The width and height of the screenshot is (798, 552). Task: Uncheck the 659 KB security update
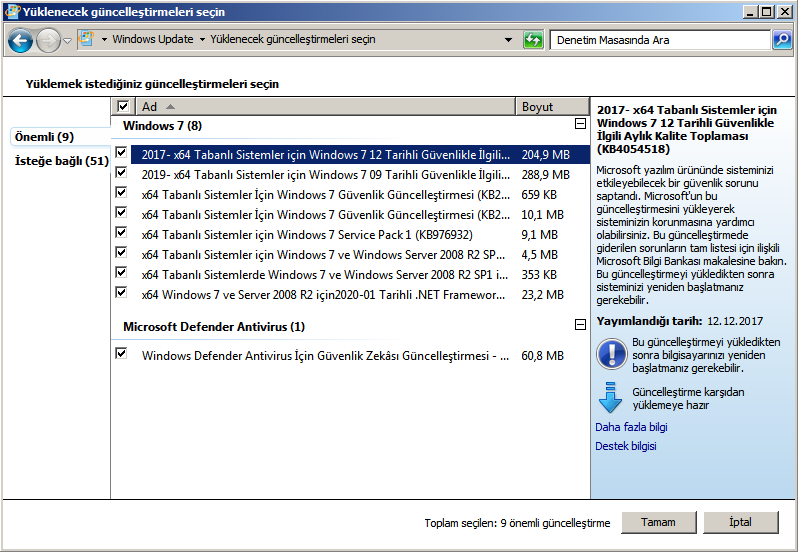[x=121, y=192]
